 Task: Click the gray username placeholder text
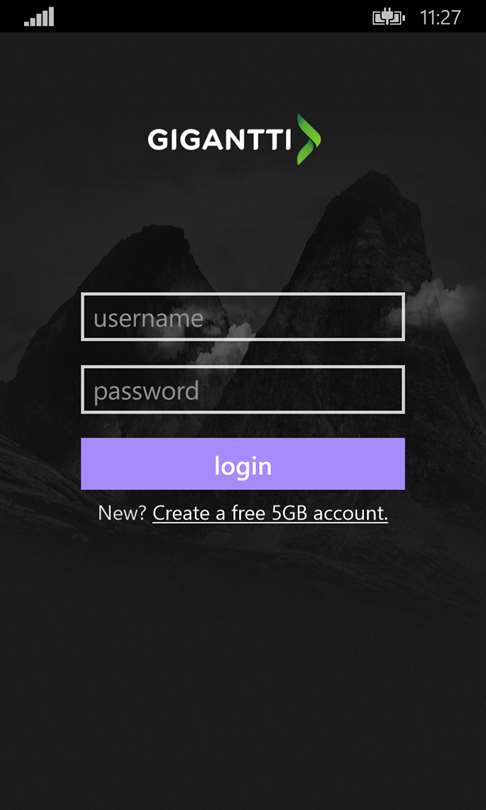[x=148, y=318]
